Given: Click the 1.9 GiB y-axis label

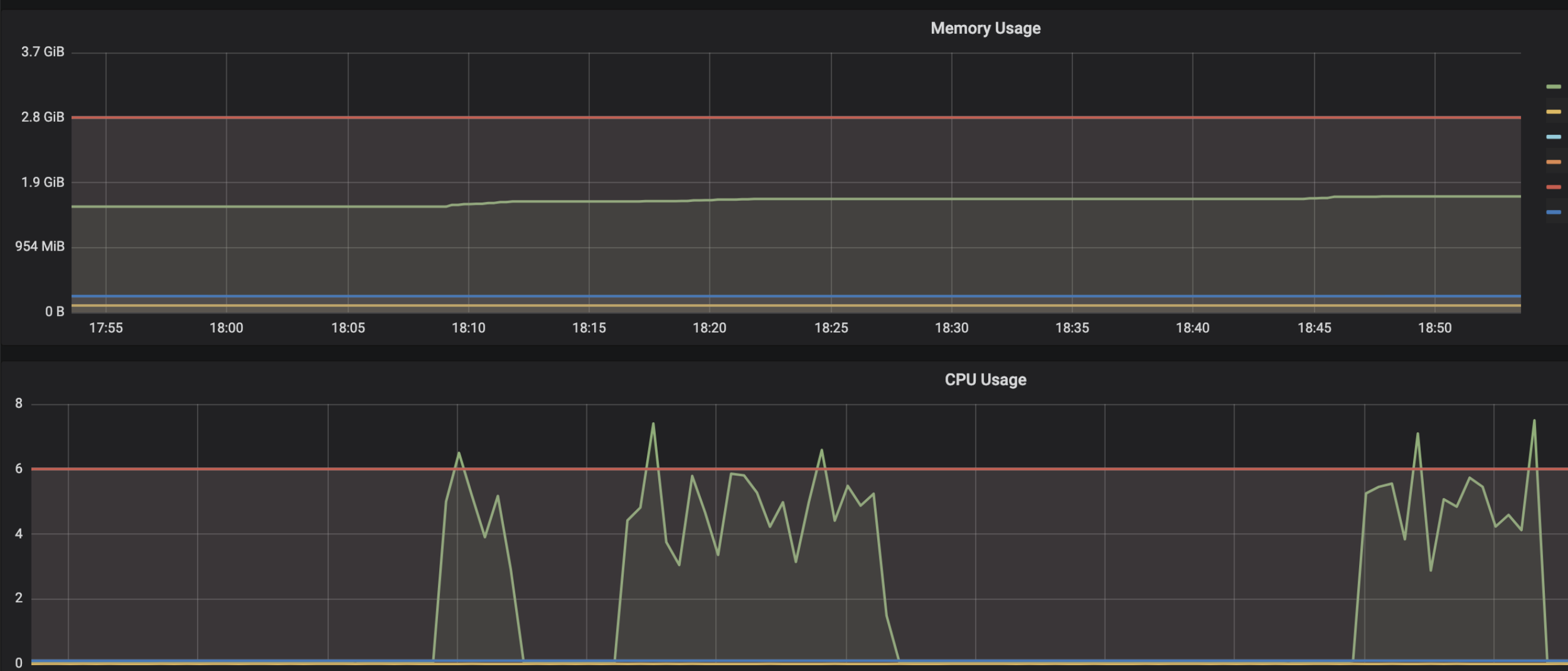Looking at the screenshot, I should [43, 182].
